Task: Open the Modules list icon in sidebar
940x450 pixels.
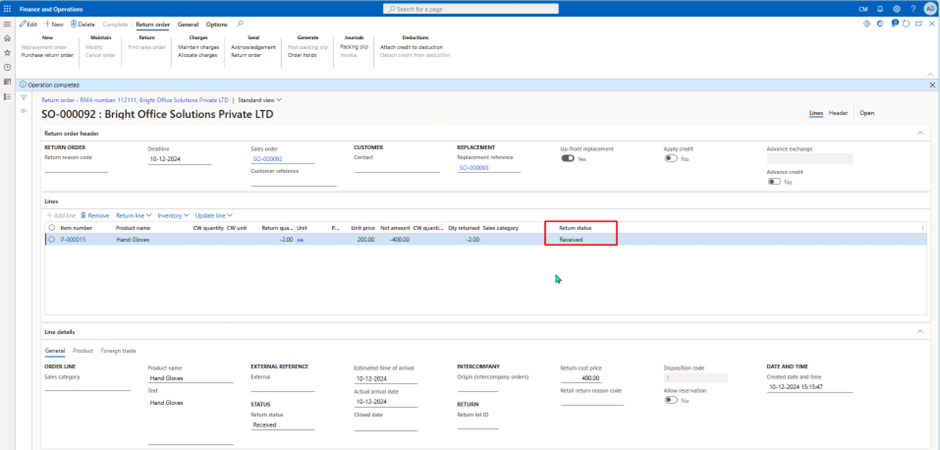Action: click(x=7, y=96)
